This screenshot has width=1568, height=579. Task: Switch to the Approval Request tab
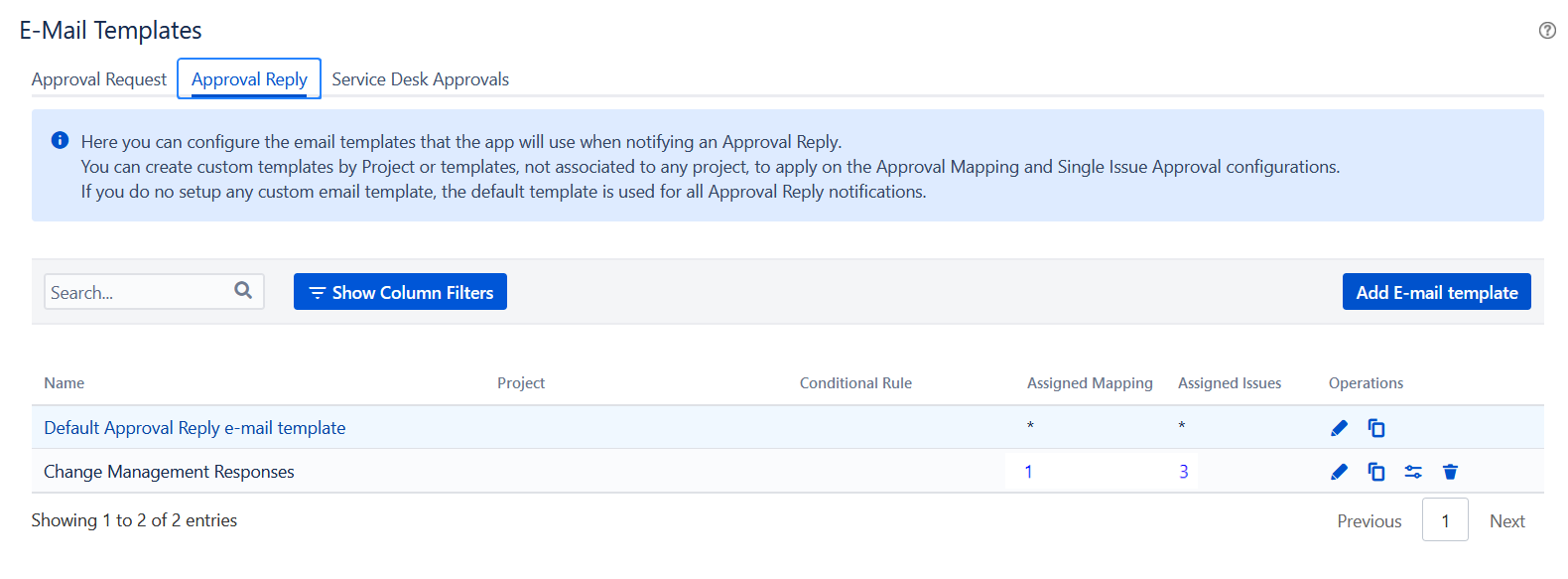(99, 79)
